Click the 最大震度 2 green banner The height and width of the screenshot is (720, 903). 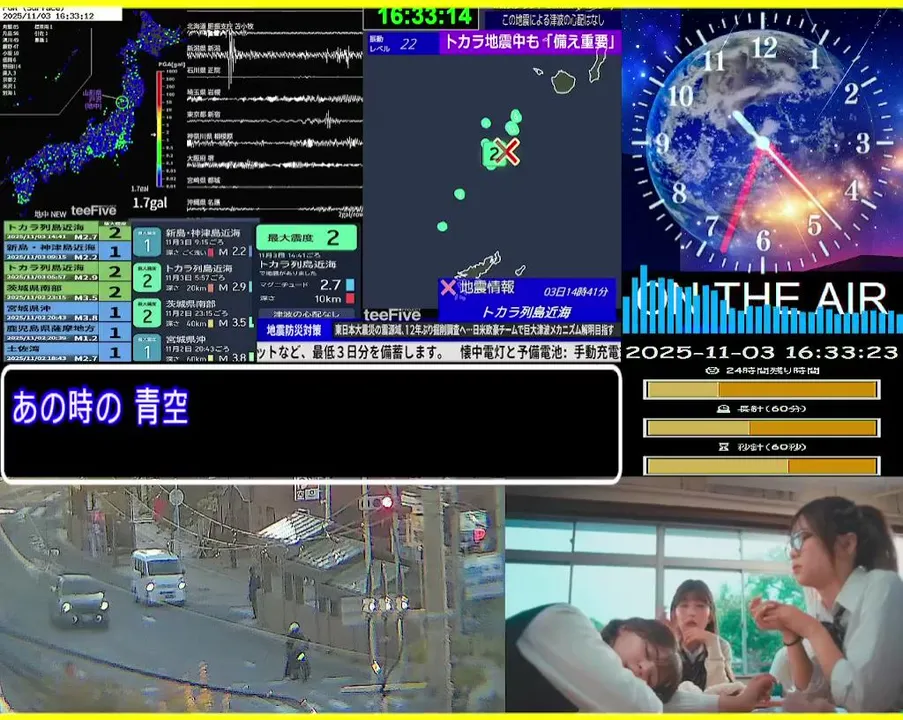pos(306,237)
